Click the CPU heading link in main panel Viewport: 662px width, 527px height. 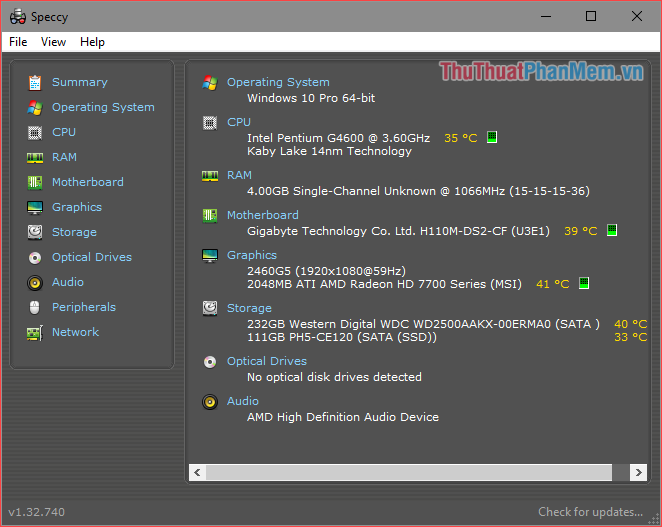coord(239,122)
